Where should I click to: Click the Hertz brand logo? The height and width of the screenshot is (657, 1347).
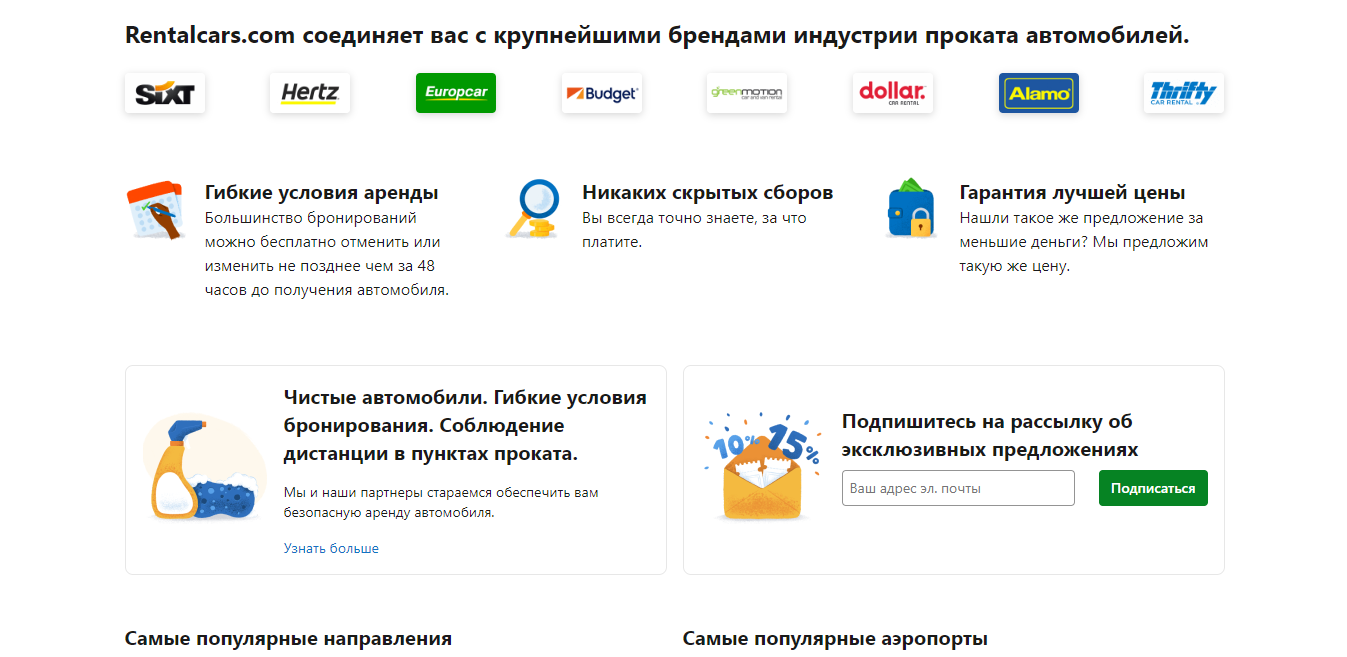(x=310, y=93)
